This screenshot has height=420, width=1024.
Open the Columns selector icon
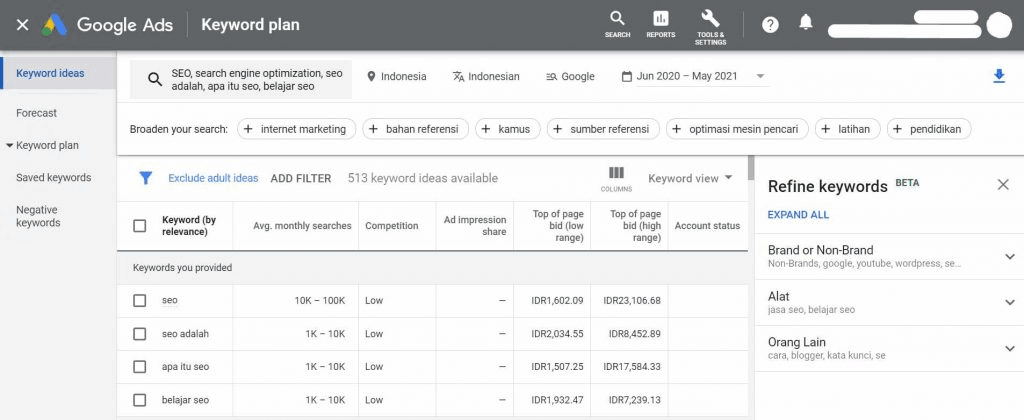pos(616,177)
